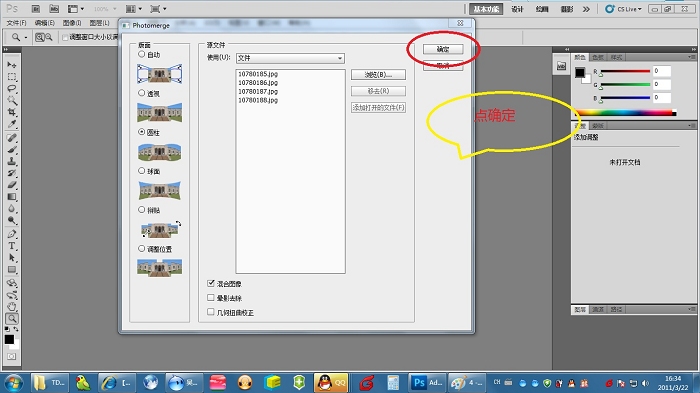Select the Type tool in toolbox

12,246
